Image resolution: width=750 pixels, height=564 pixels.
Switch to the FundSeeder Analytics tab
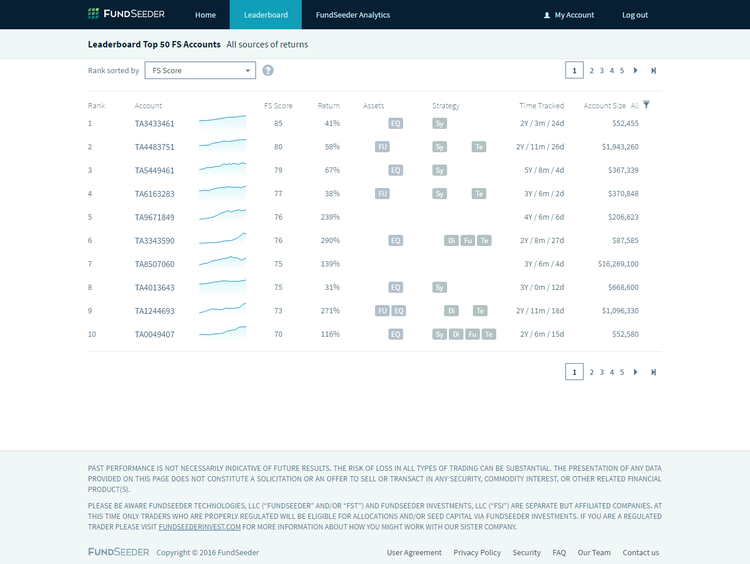click(x=353, y=15)
